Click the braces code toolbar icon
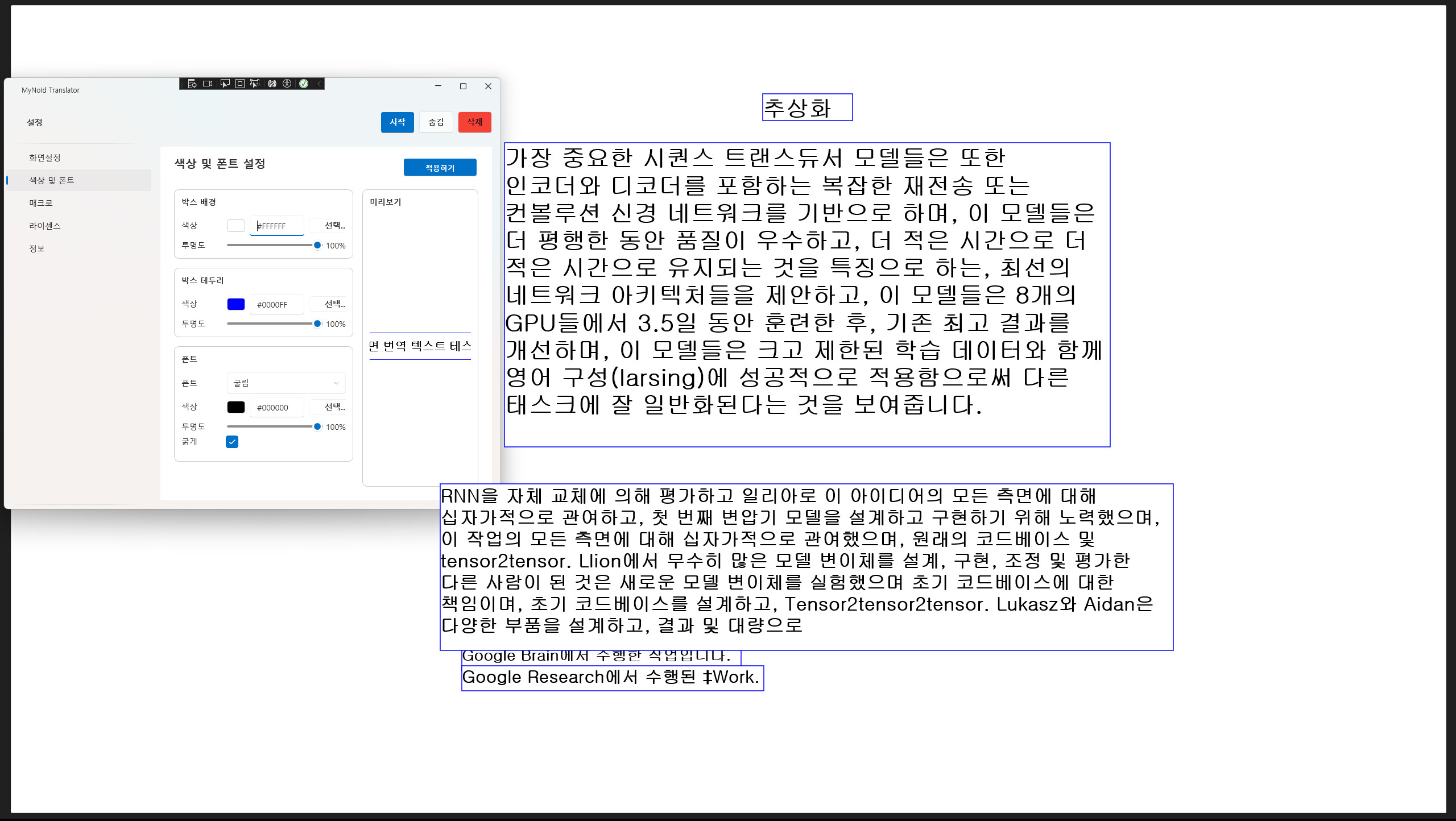The width and height of the screenshot is (1456, 821). point(272,84)
